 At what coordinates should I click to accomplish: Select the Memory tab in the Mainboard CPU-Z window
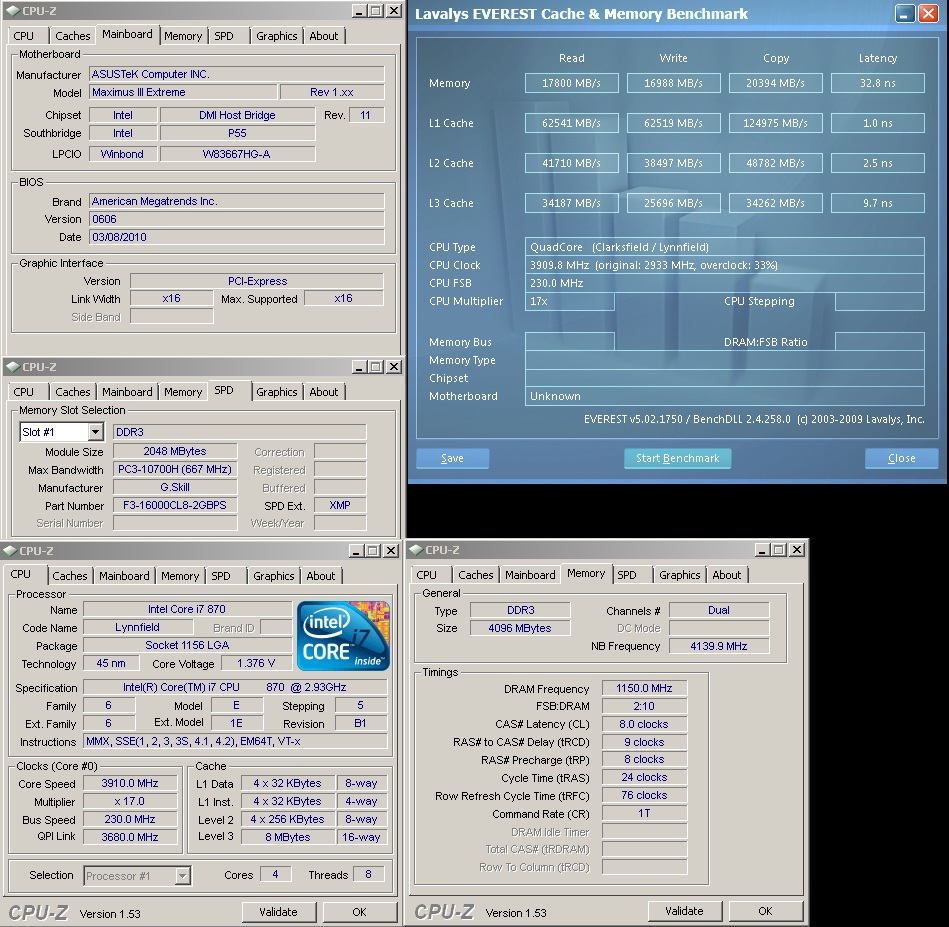183,36
